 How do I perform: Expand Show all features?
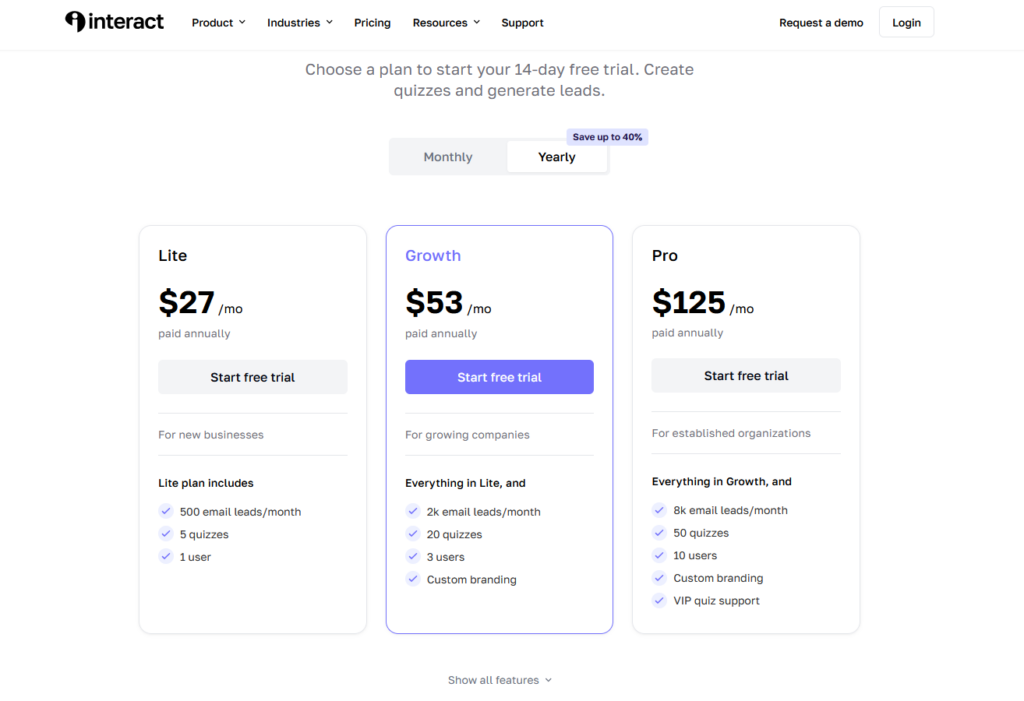[x=499, y=680]
